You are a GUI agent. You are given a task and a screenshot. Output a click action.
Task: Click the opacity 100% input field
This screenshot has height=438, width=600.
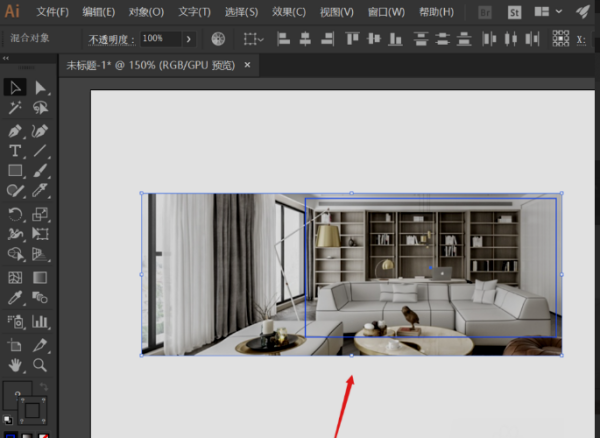(x=161, y=39)
